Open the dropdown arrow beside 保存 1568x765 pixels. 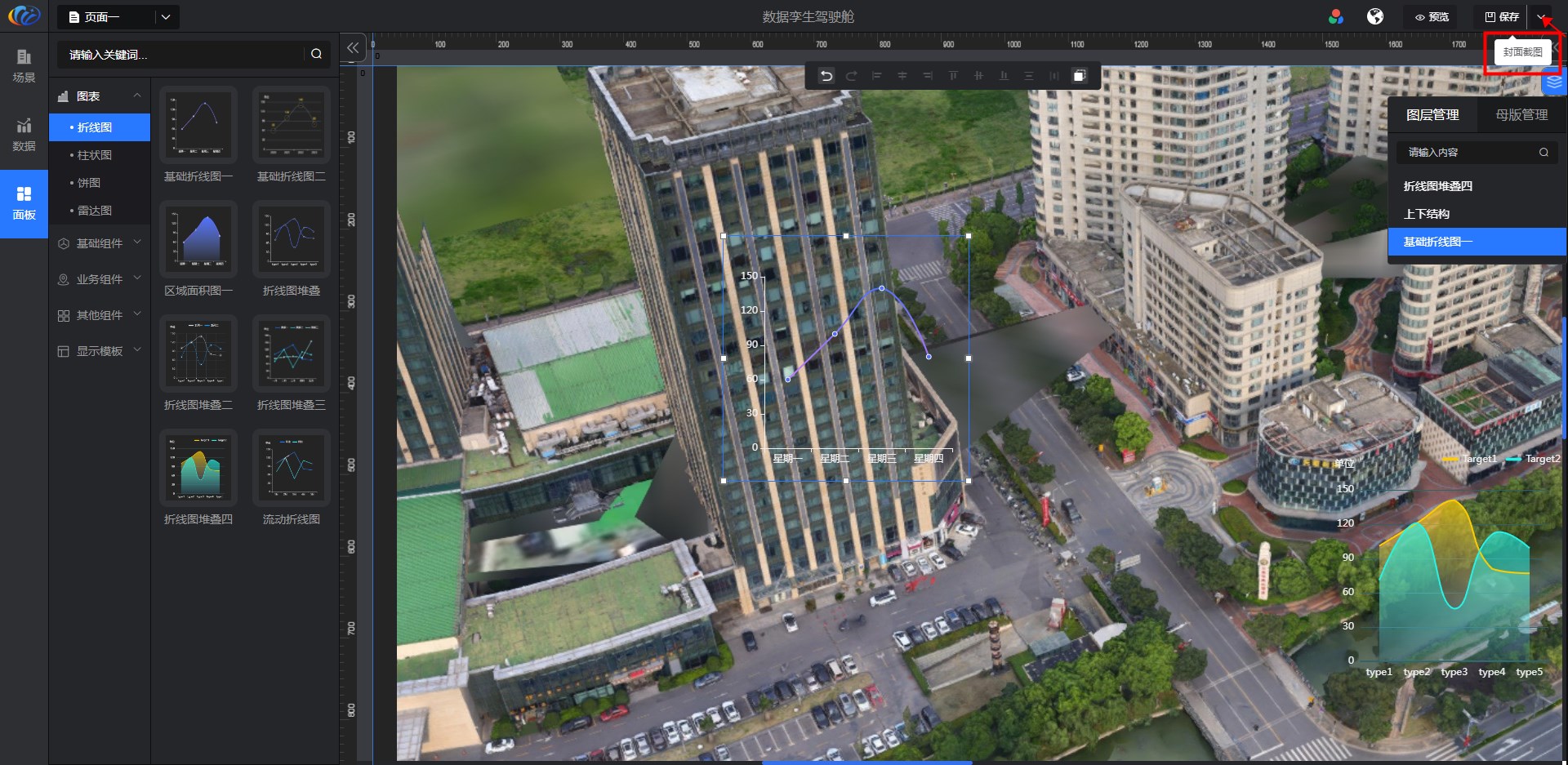pos(1541,16)
